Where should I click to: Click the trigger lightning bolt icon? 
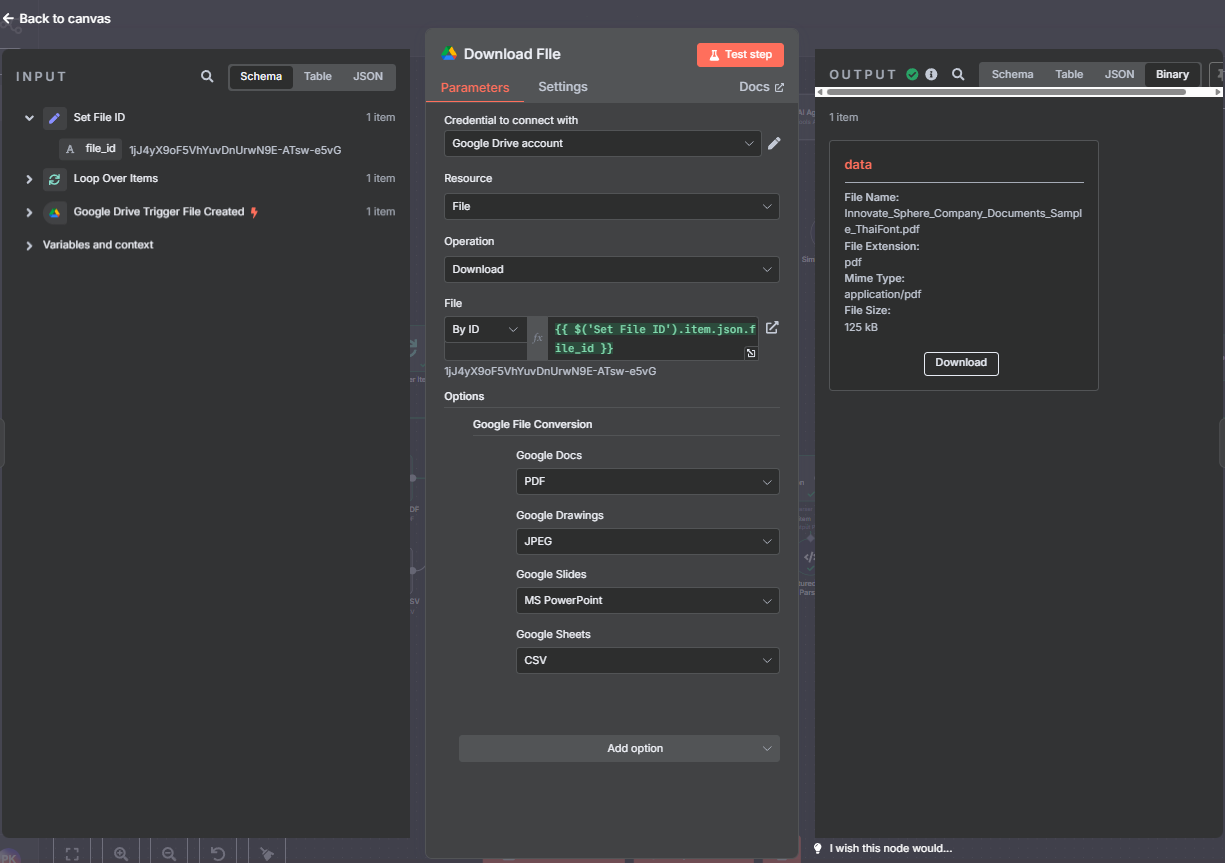tap(254, 212)
